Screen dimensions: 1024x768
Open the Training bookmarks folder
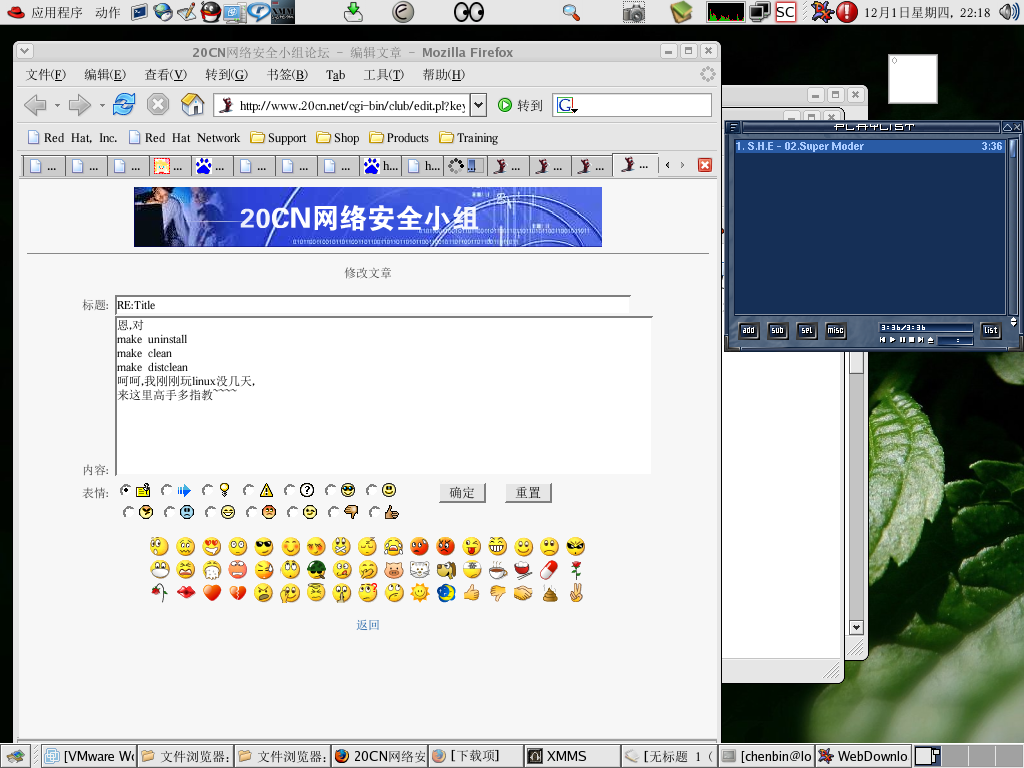click(470, 138)
